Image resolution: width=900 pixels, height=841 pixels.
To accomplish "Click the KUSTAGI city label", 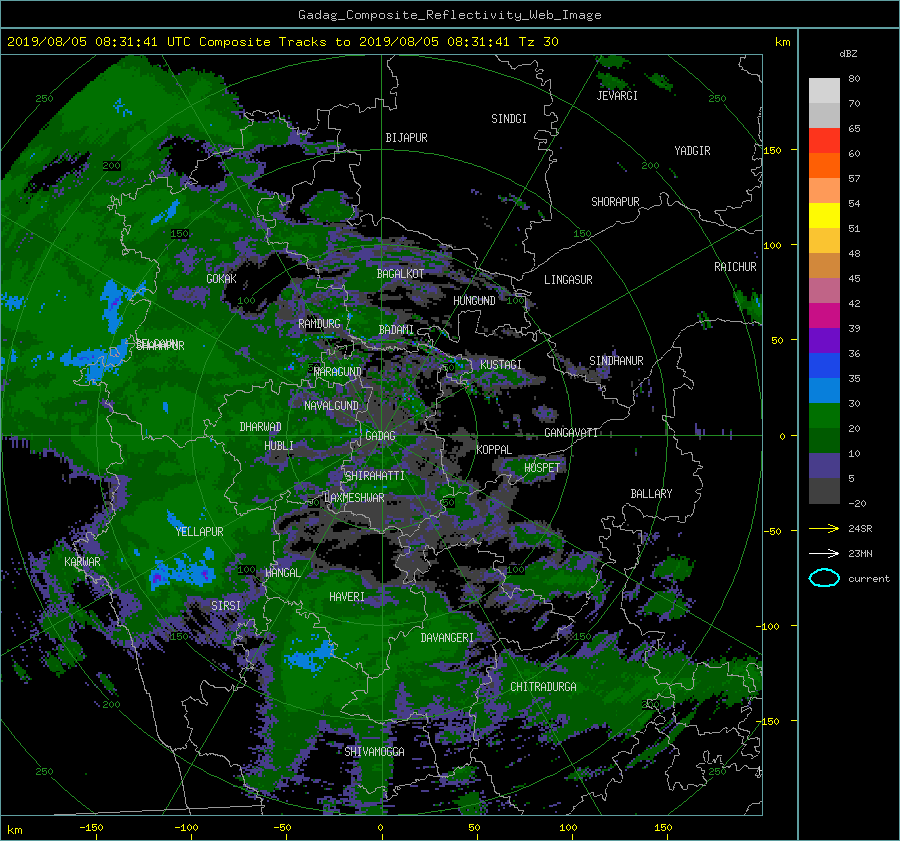I will click(501, 365).
